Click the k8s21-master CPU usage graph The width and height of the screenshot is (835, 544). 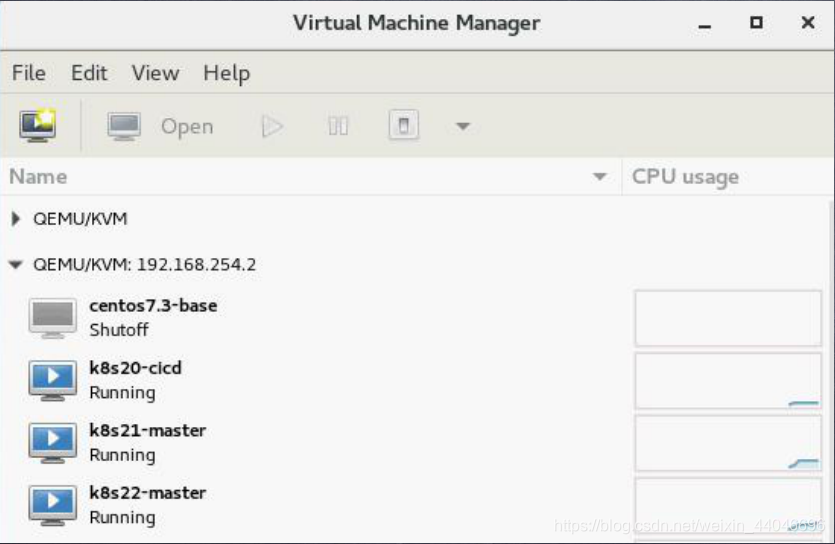pos(728,443)
